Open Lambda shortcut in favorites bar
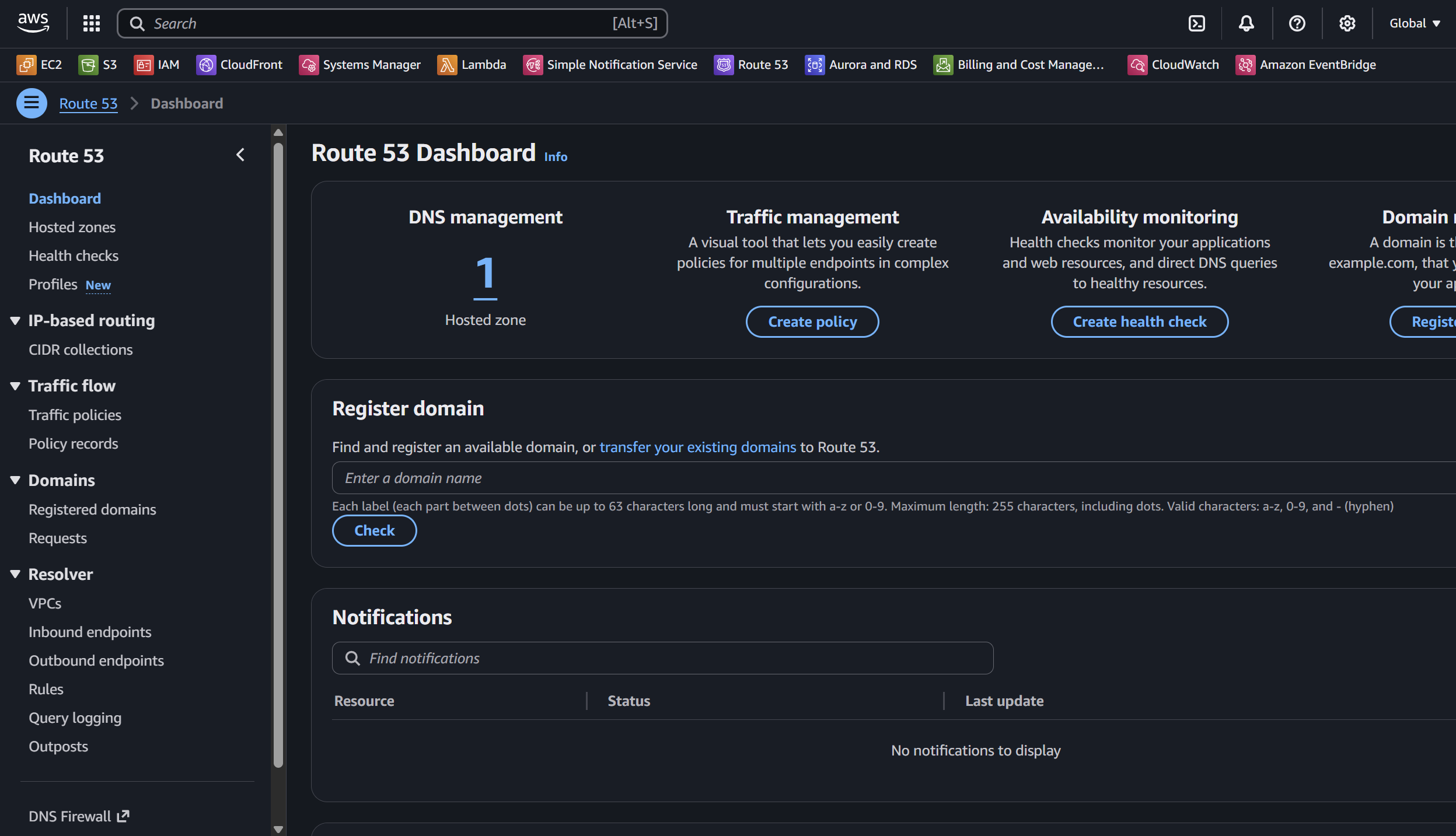 (x=472, y=65)
